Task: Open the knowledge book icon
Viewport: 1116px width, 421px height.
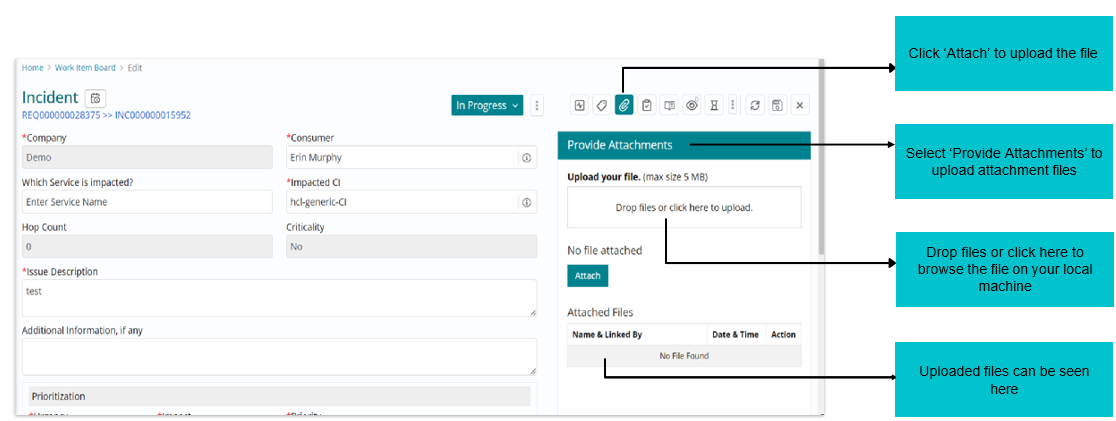Action: [x=669, y=105]
